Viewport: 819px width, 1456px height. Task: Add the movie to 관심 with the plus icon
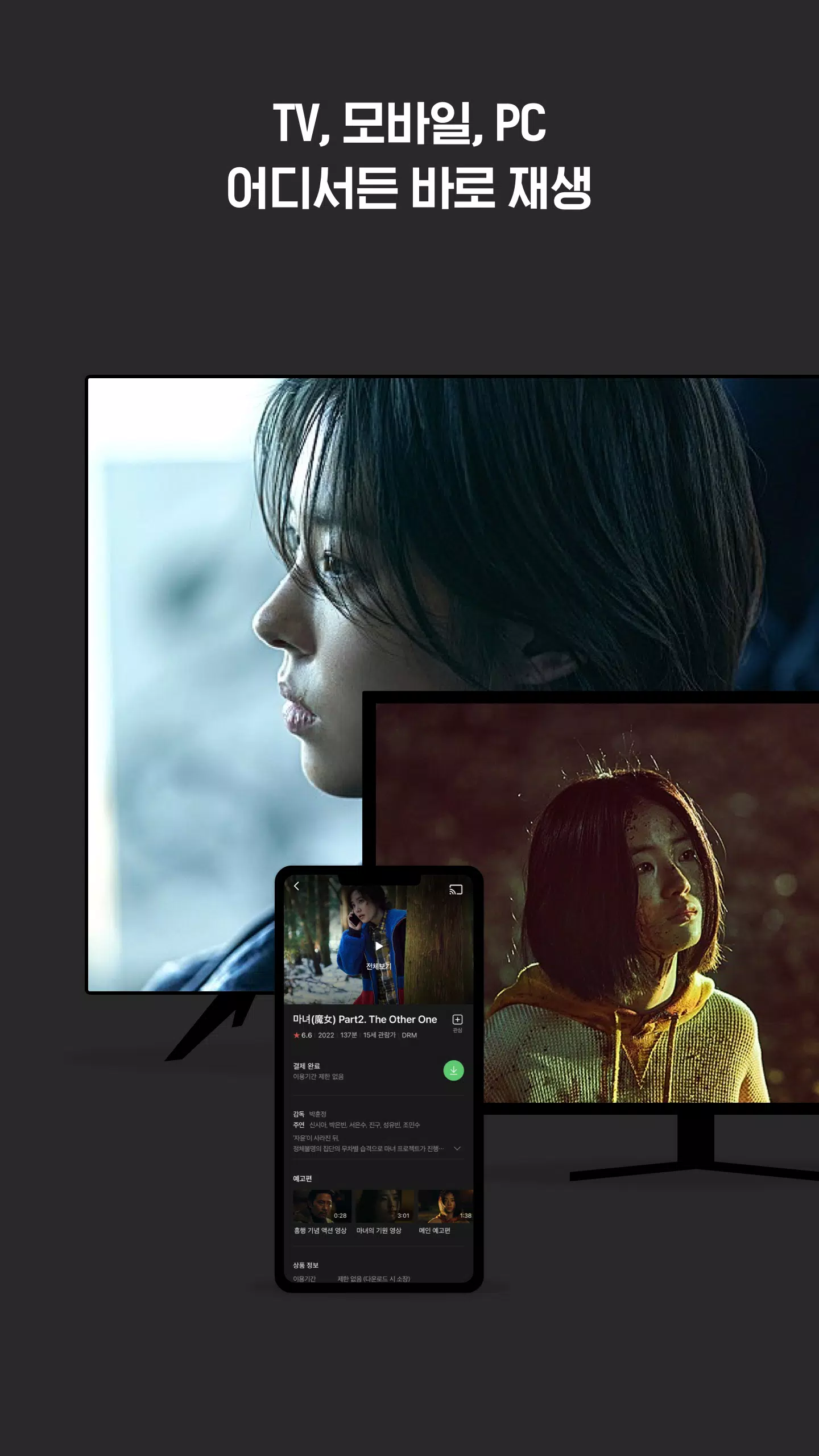coord(457,1019)
